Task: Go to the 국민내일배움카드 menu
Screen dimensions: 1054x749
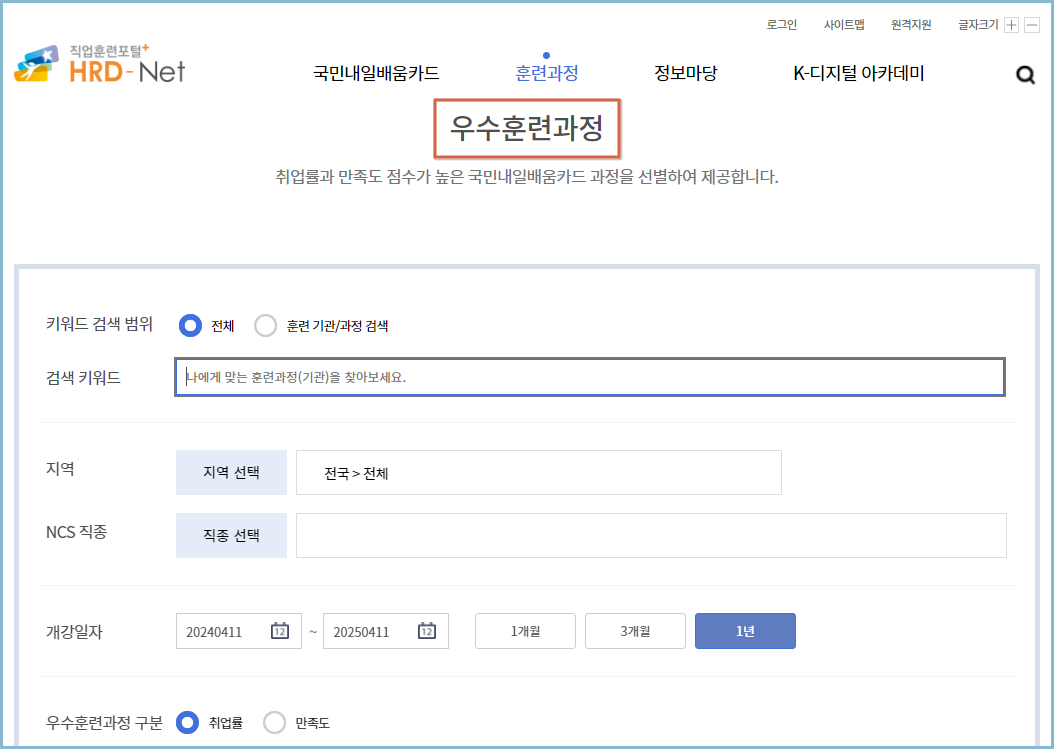Action: 376,73
